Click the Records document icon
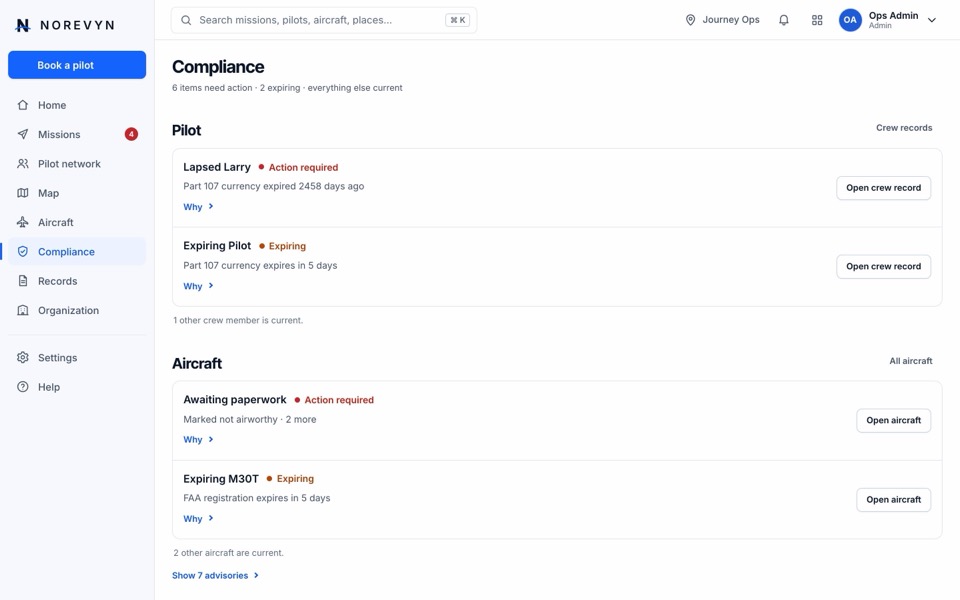This screenshot has height=600, width=960. point(23,281)
